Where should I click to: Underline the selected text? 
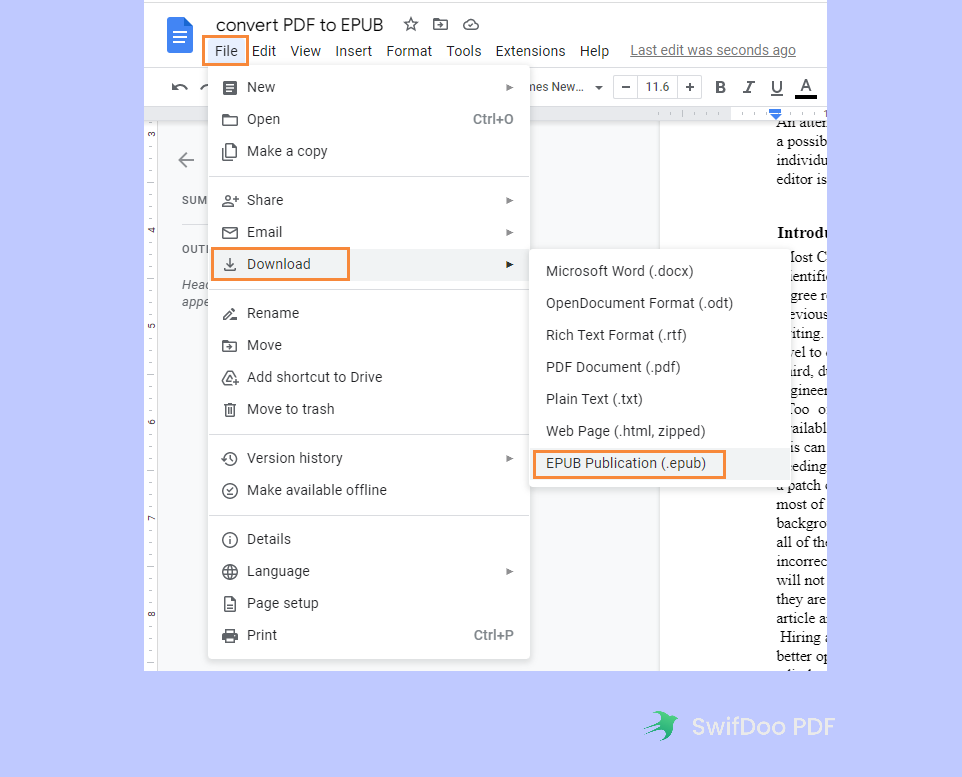[x=777, y=88]
